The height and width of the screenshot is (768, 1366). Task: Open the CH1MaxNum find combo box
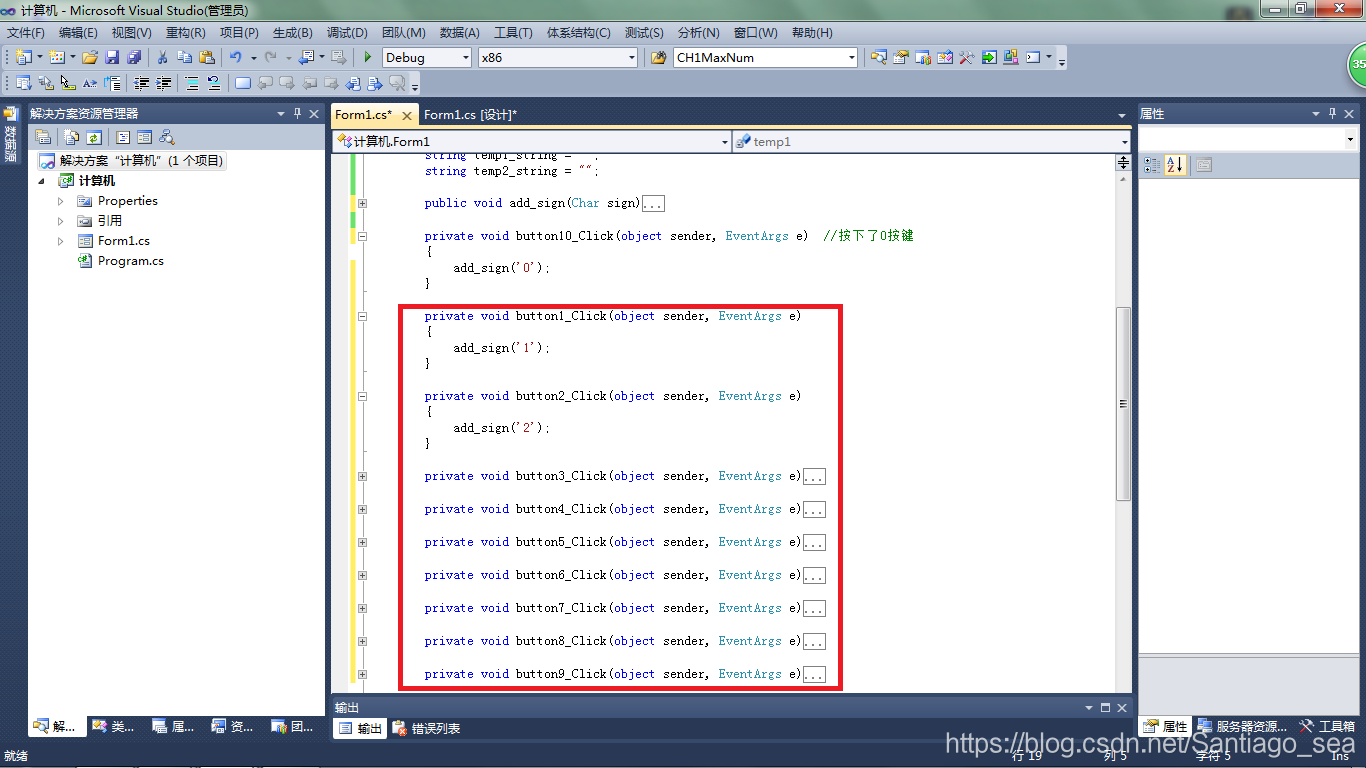tap(766, 57)
